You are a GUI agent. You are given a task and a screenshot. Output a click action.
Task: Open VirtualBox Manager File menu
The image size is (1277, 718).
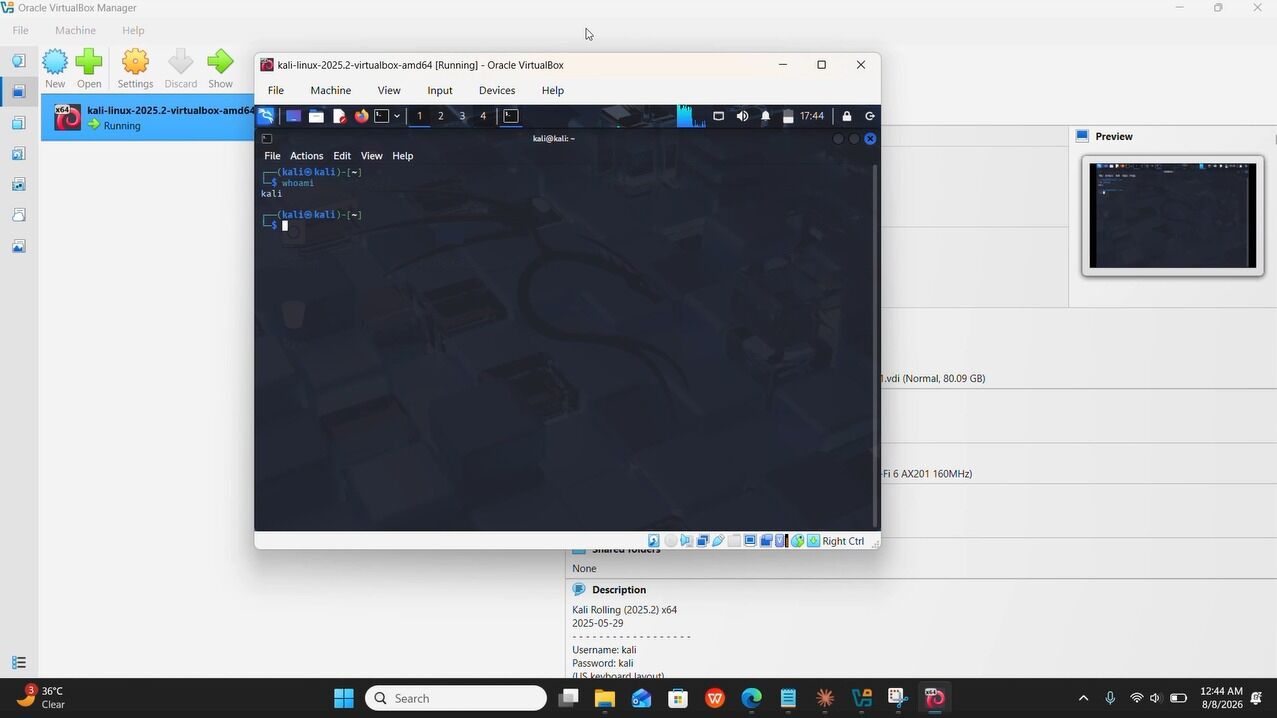point(20,30)
